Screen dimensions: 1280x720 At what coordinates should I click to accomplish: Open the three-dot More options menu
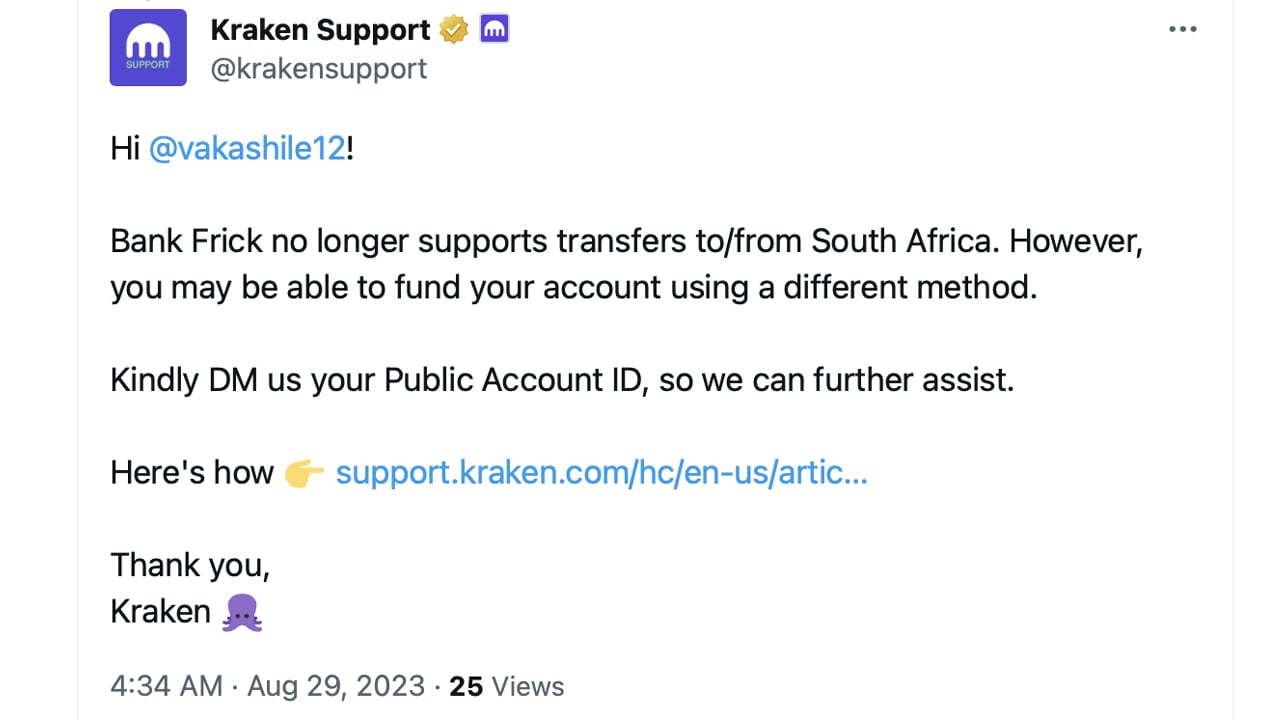point(1182,30)
